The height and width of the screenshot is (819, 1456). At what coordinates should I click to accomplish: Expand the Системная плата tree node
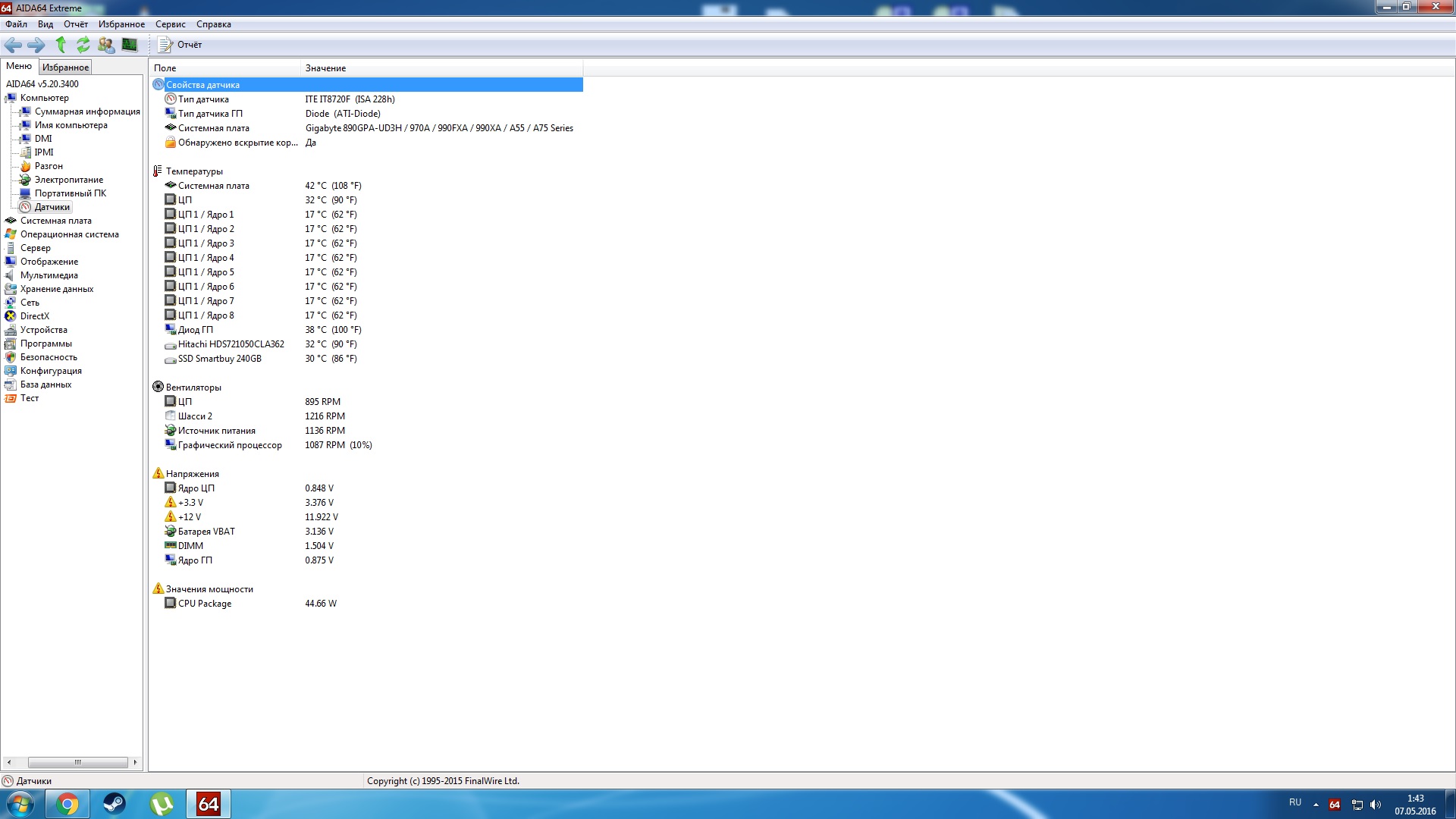tap(55, 221)
